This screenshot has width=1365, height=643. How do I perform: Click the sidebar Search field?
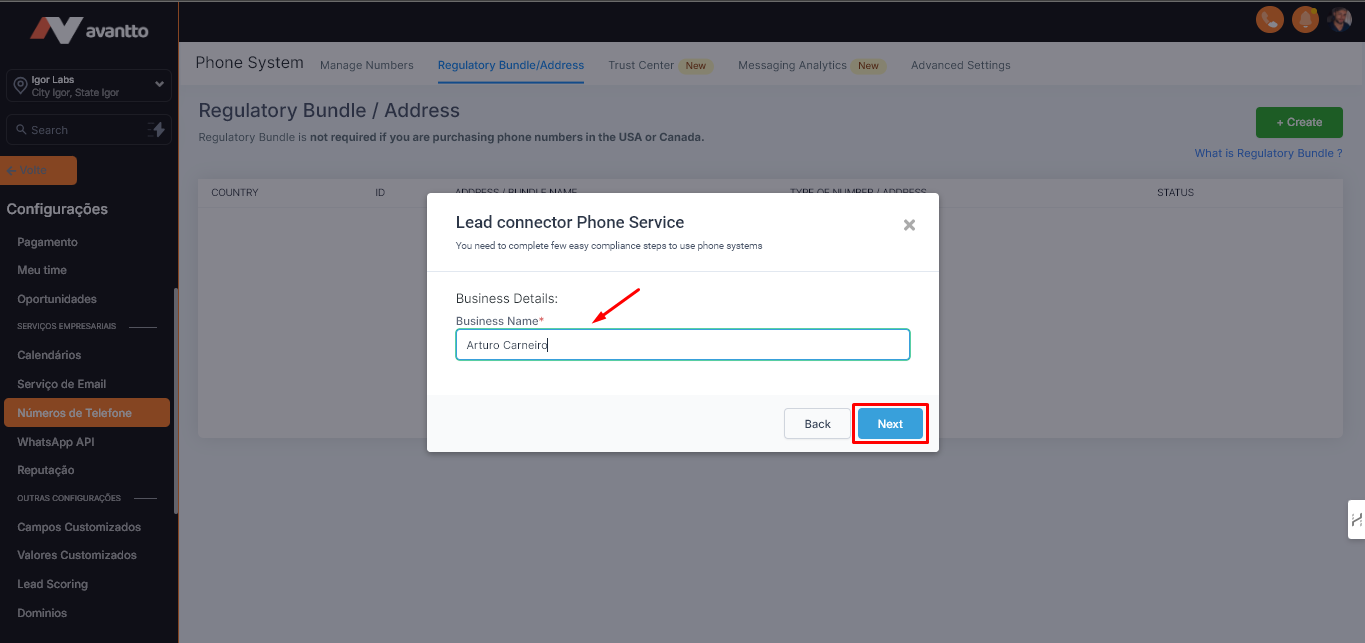click(x=75, y=130)
